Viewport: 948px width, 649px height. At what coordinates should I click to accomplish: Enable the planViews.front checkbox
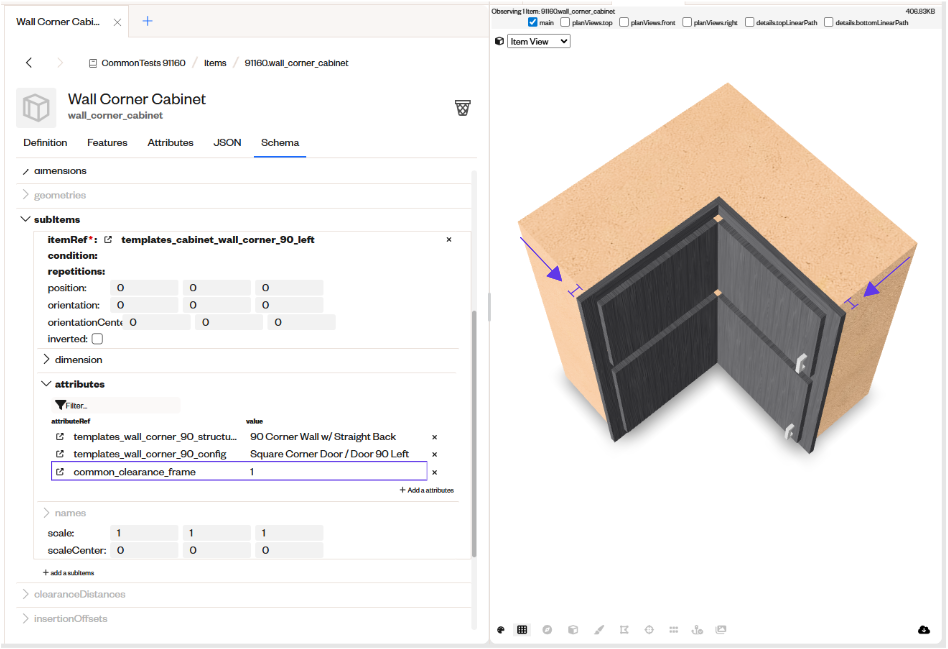(x=624, y=22)
